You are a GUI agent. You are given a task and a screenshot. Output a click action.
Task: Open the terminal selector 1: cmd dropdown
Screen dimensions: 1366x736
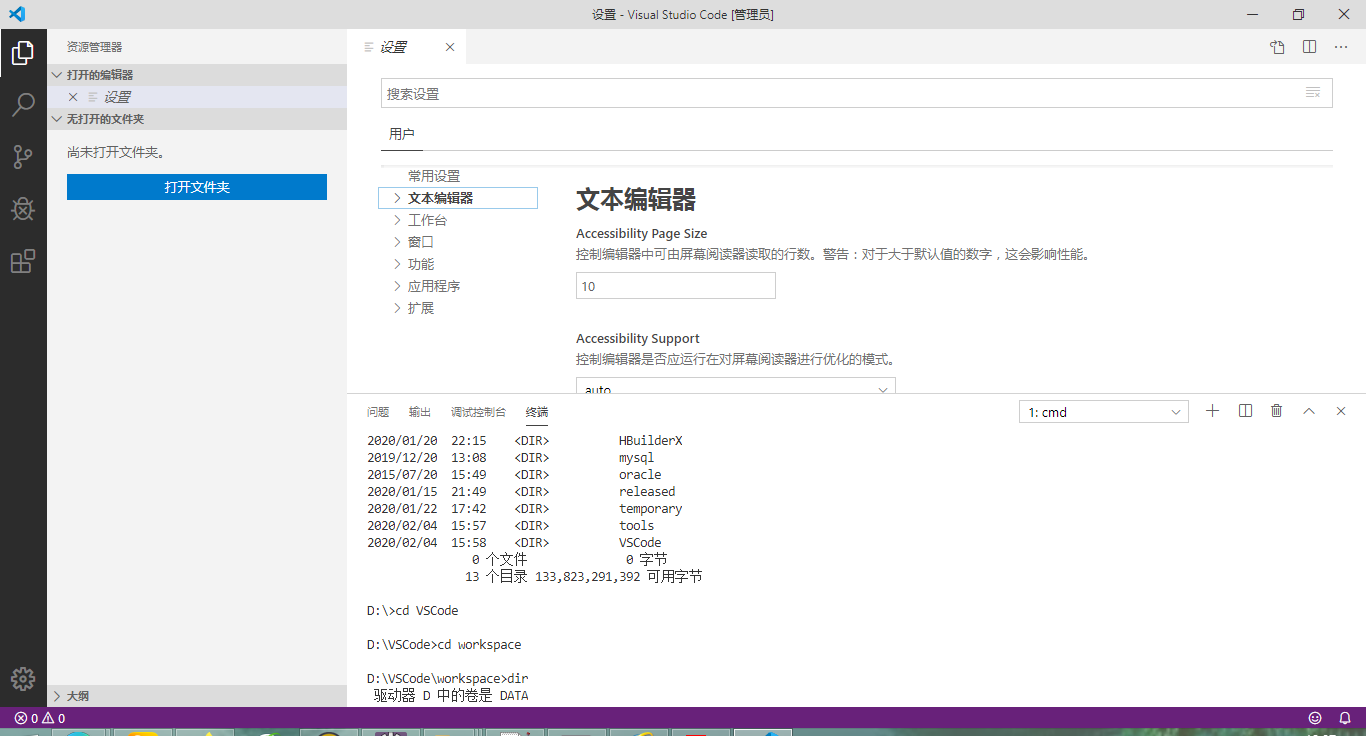(x=1104, y=412)
